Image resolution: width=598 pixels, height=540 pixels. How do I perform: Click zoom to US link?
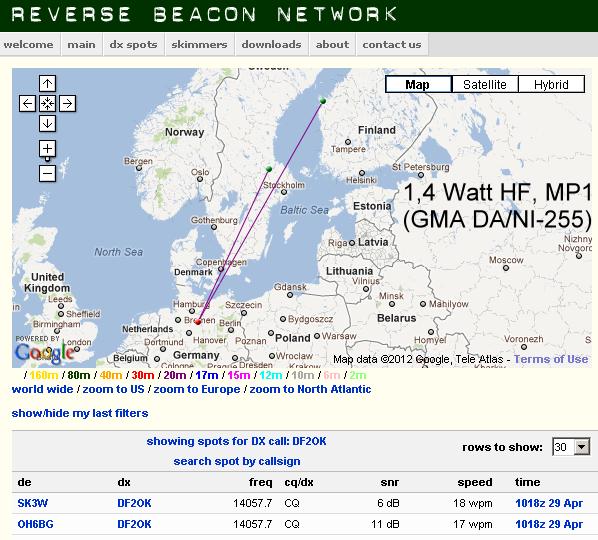click(114, 389)
